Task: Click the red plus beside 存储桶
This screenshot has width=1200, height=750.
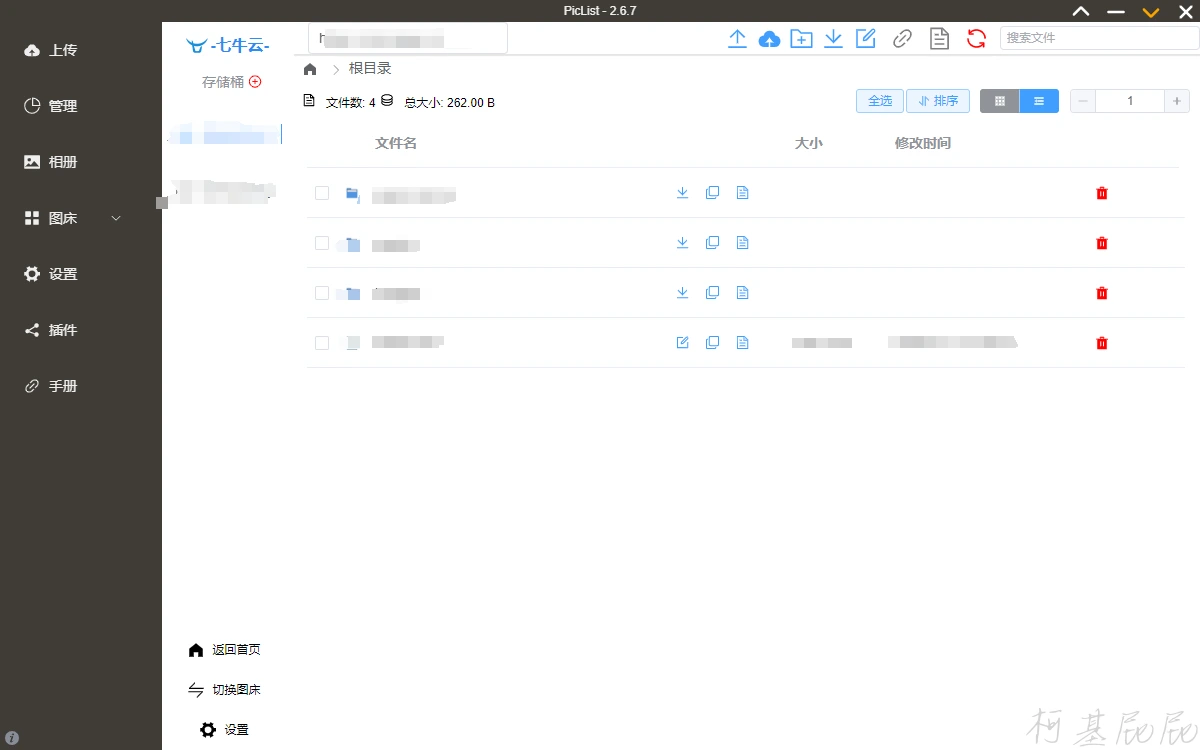Action: tap(255, 82)
